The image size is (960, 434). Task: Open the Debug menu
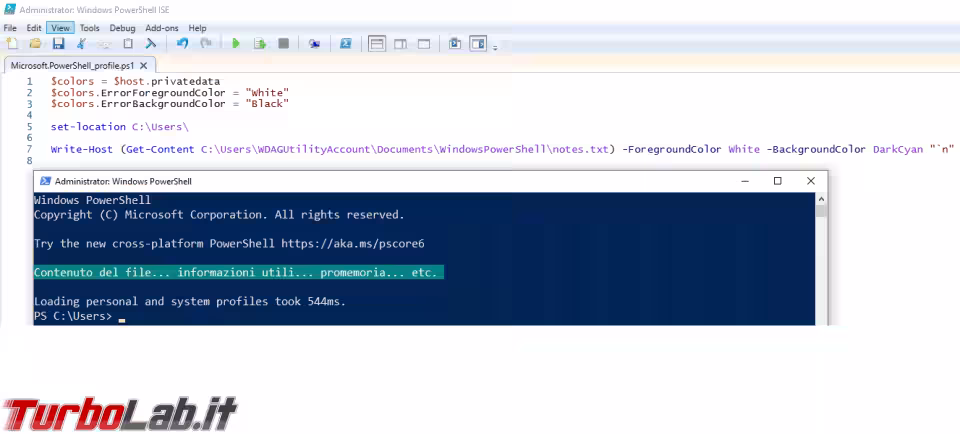pos(122,28)
